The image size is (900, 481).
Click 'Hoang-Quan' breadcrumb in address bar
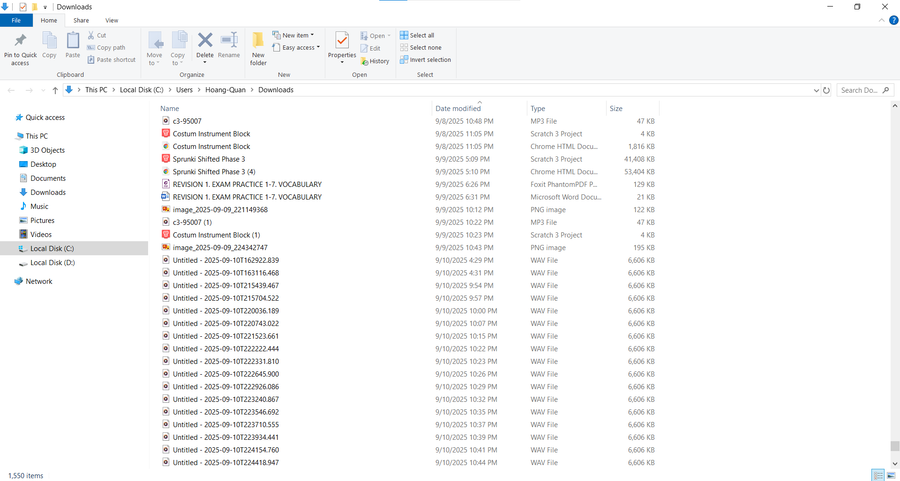pos(224,90)
